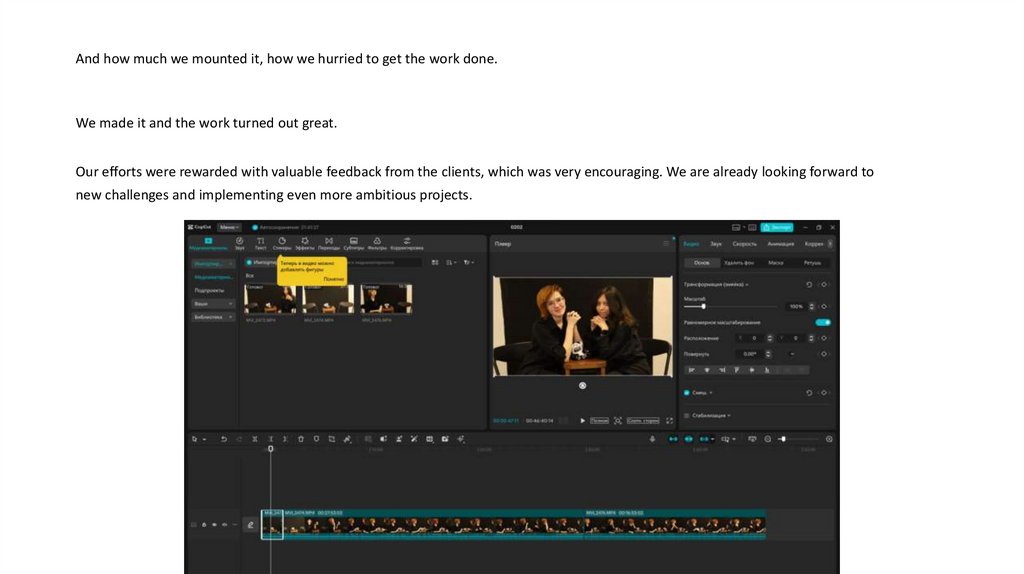Click the Экспорт (Export) button

777,227
